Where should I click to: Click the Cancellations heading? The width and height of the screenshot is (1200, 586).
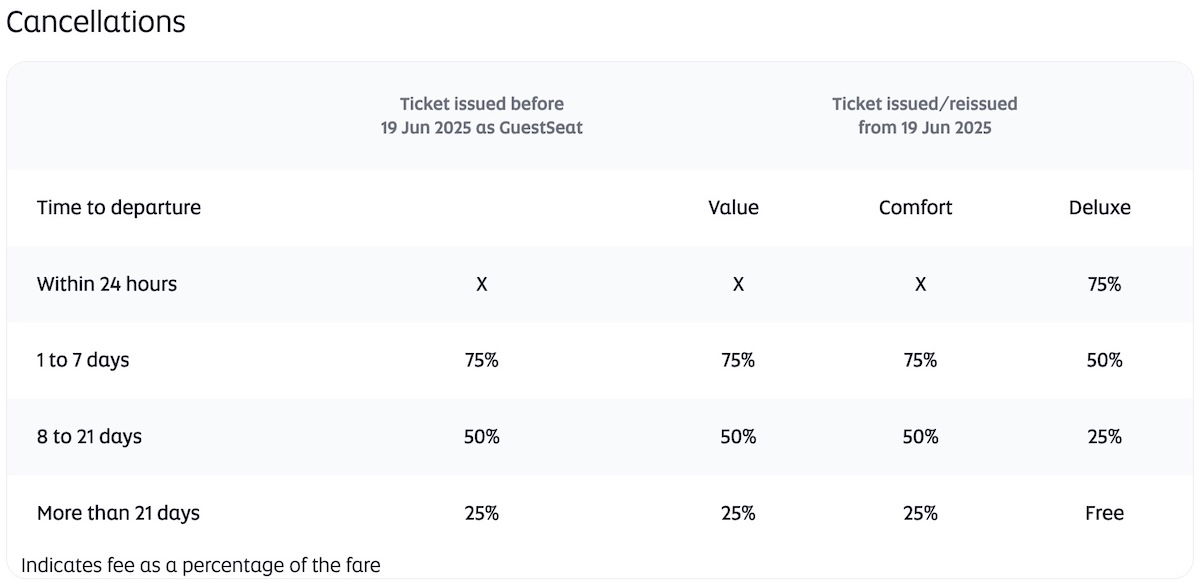pos(96,22)
